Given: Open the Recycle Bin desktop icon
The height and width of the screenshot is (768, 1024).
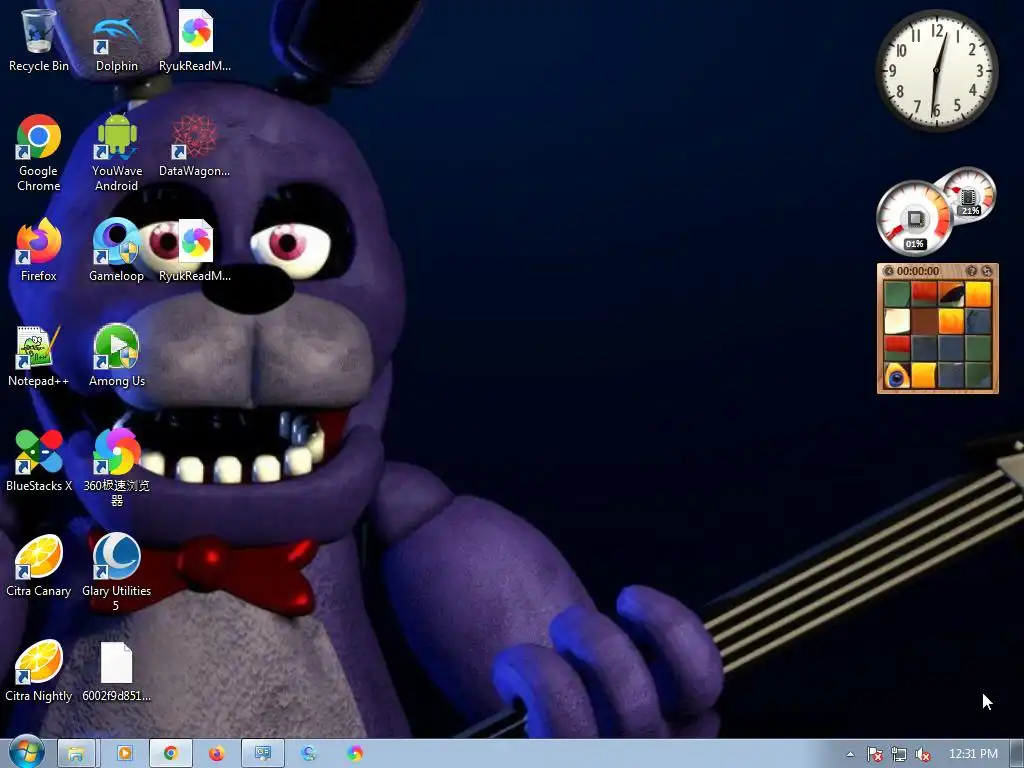Looking at the screenshot, I should pyautogui.click(x=39, y=40).
